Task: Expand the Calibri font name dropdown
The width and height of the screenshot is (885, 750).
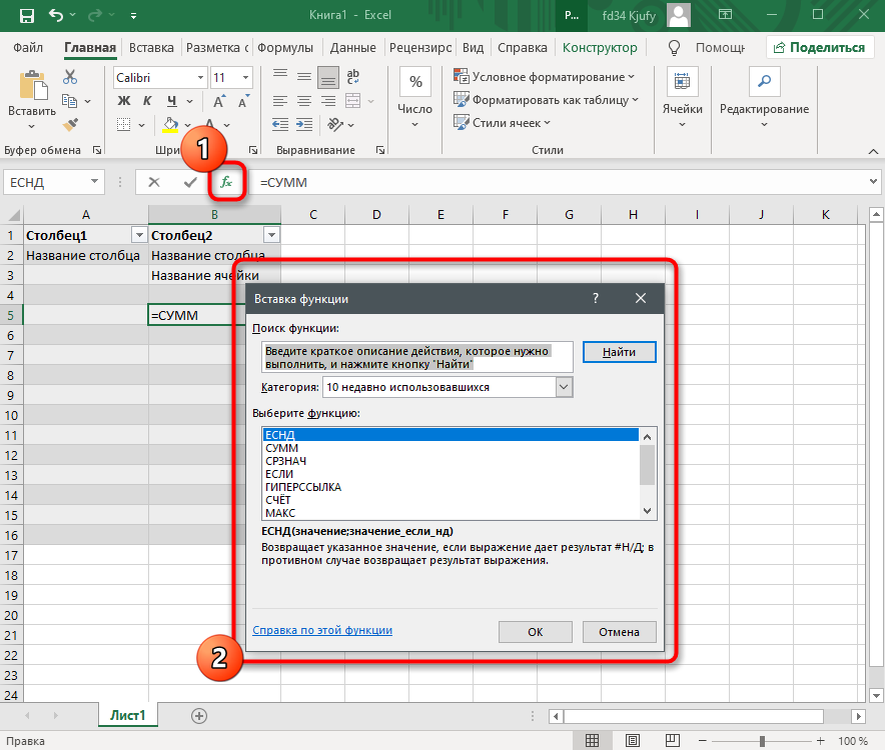Action: pos(198,77)
